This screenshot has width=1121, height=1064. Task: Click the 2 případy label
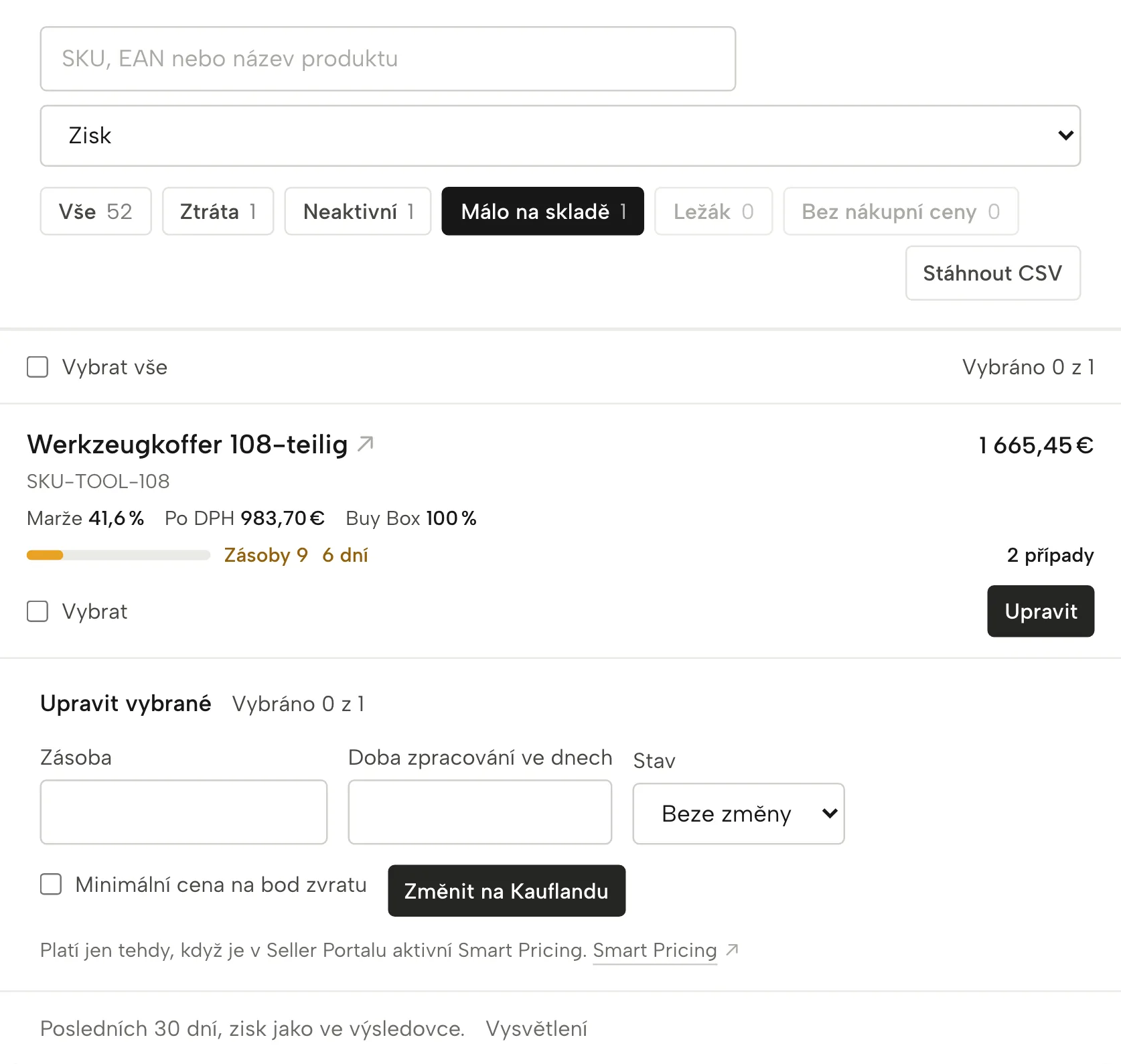click(1051, 555)
